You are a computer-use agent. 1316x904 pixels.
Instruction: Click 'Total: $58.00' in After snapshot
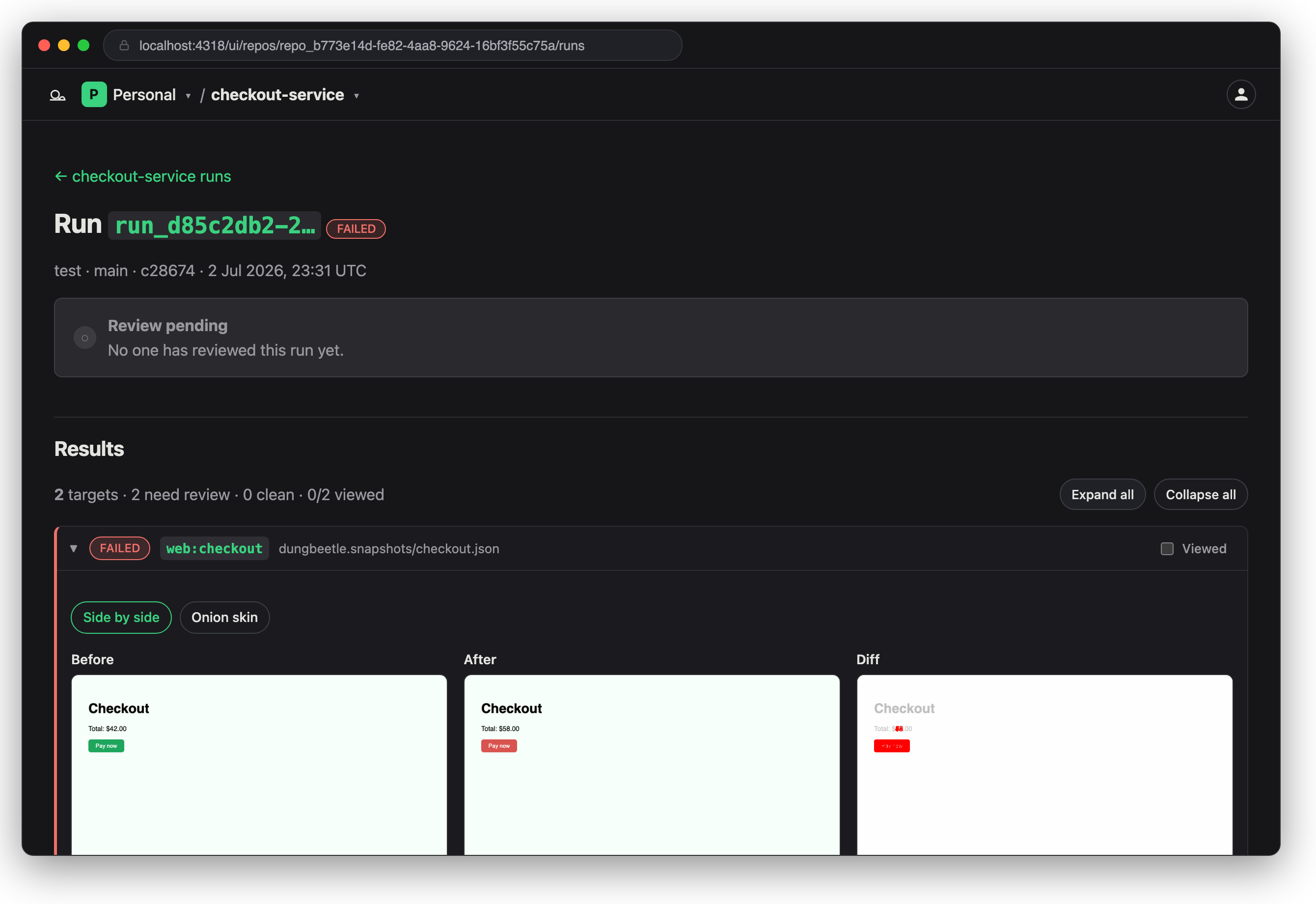[500, 729]
